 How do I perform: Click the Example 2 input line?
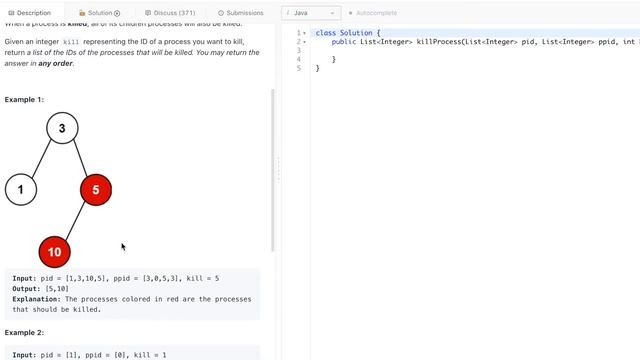tap(89, 355)
